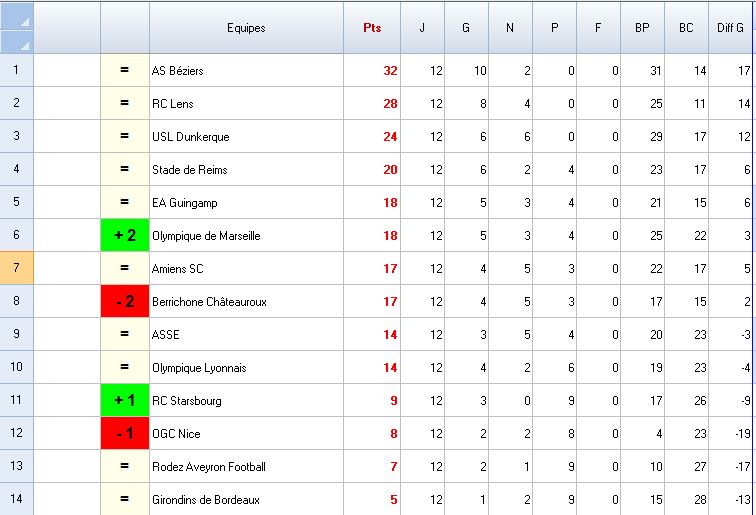The height and width of the screenshot is (515, 756).
Task: Select the red -1 cell for OGC Nice
Action: [125, 434]
